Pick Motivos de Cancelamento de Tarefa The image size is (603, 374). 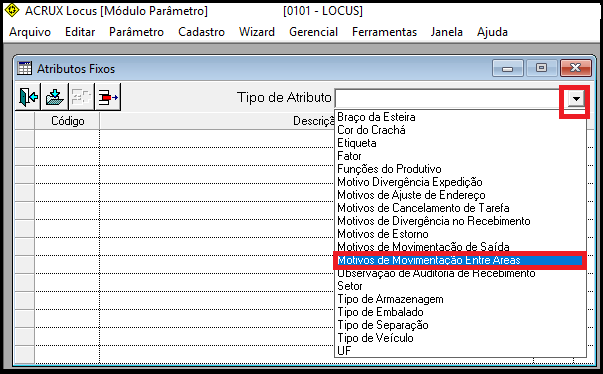[x=460, y=208]
